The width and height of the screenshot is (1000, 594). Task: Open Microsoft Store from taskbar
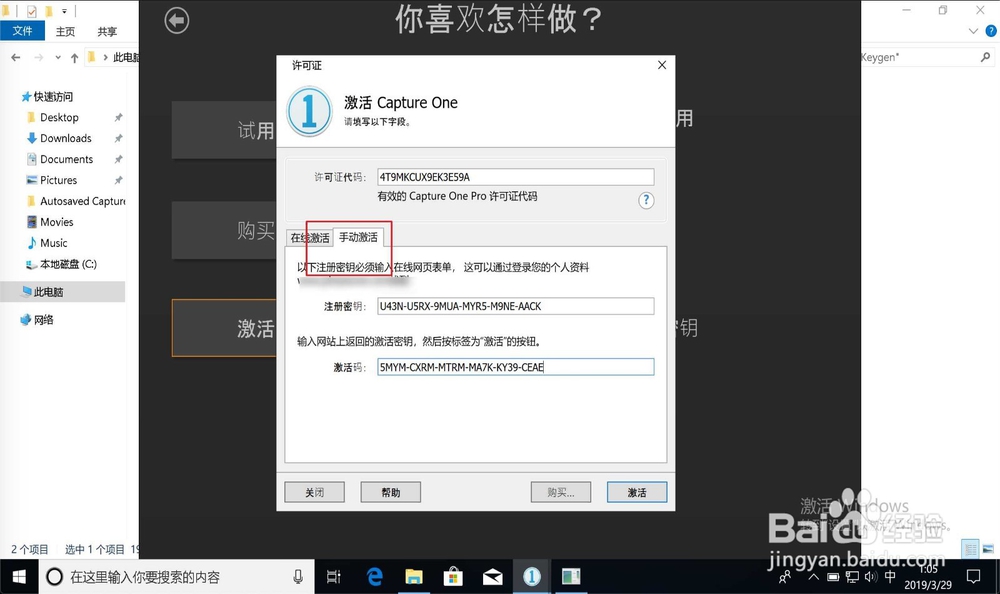453,577
